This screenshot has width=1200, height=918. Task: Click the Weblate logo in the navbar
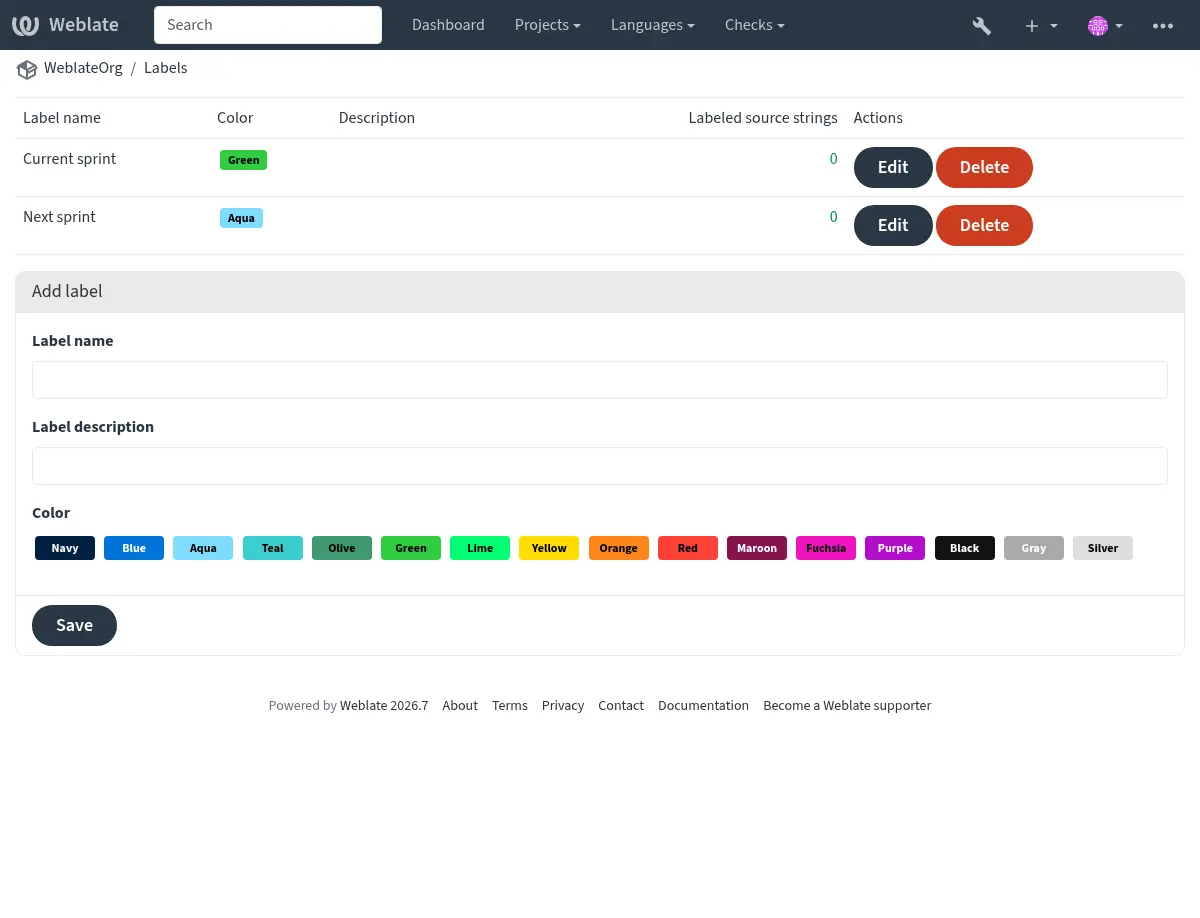click(x=66, y=25)
